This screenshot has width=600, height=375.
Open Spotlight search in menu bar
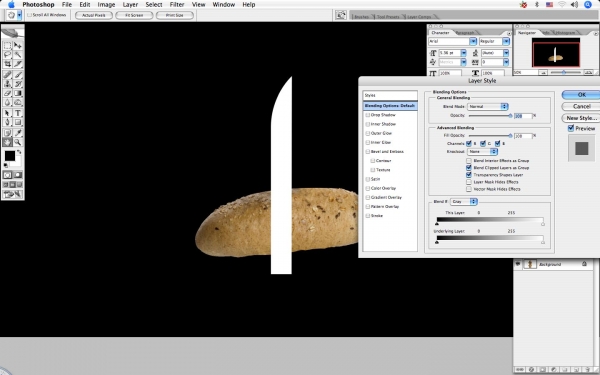588,5
